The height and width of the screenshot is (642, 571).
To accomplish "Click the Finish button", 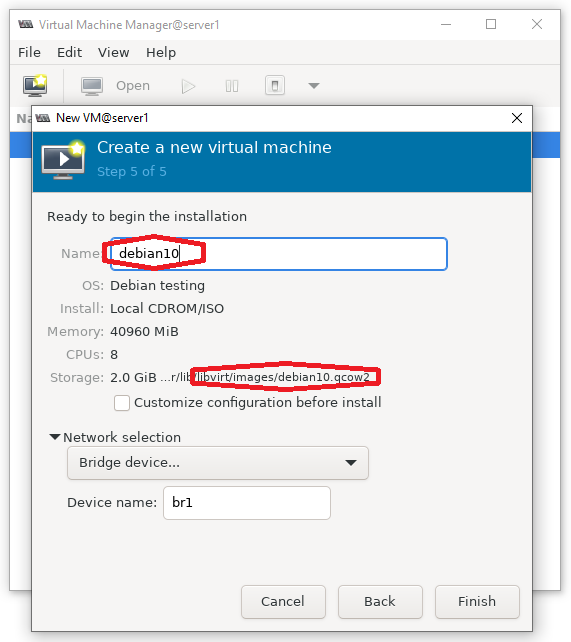I will click(x=477, y=601).
